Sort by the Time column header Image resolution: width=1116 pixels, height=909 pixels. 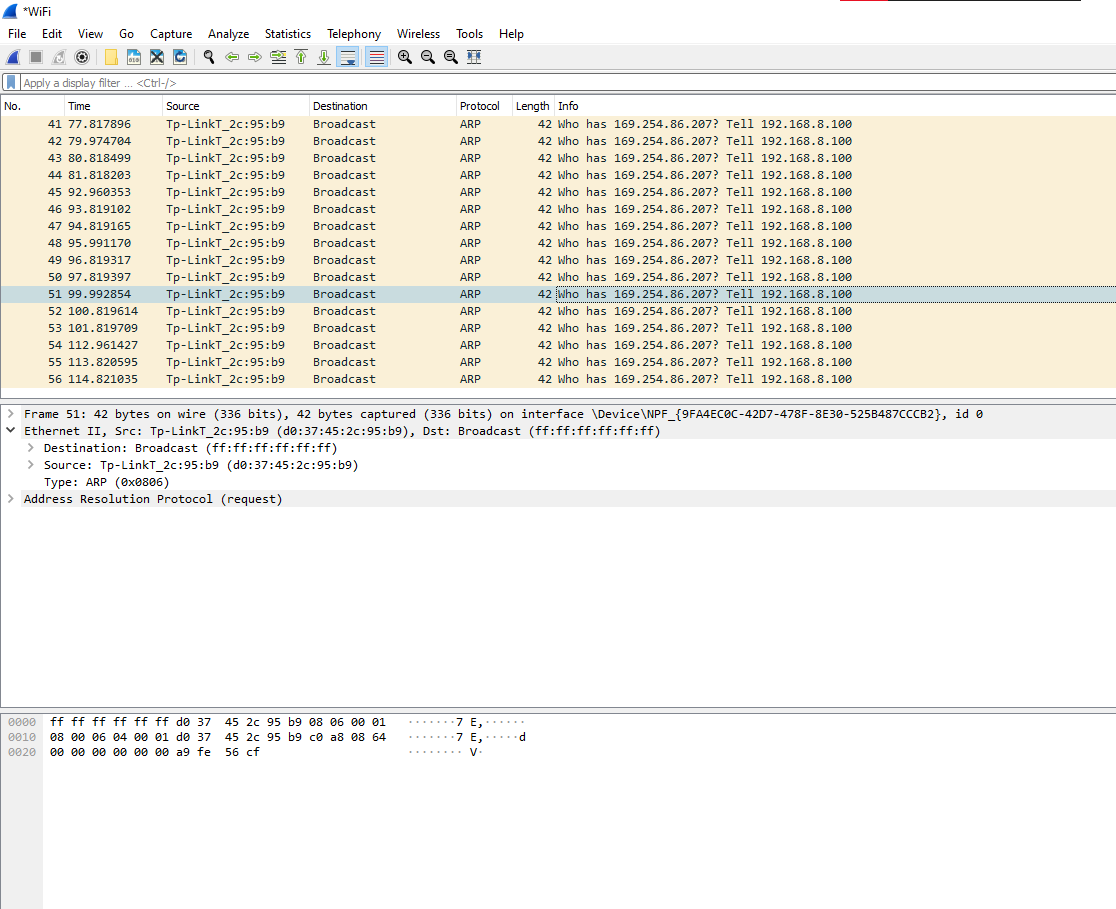[x=113, y=106]
